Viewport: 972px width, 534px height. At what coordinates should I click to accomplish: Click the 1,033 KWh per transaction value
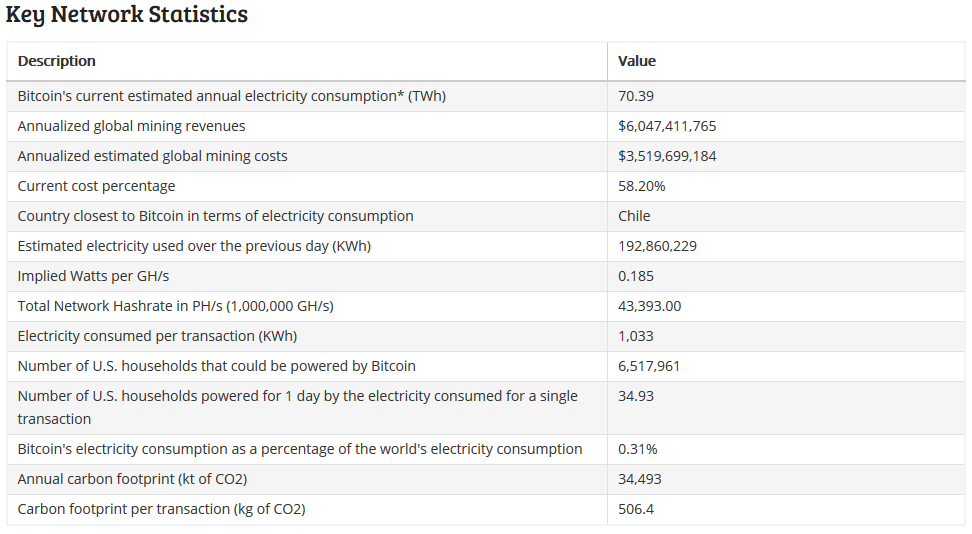[635, 336]
